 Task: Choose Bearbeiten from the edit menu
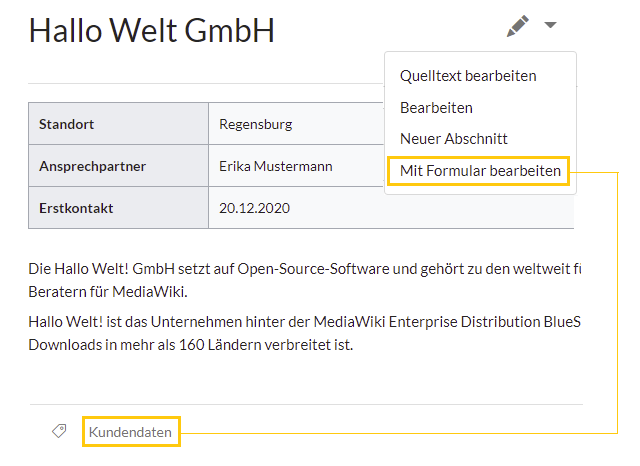436,108
